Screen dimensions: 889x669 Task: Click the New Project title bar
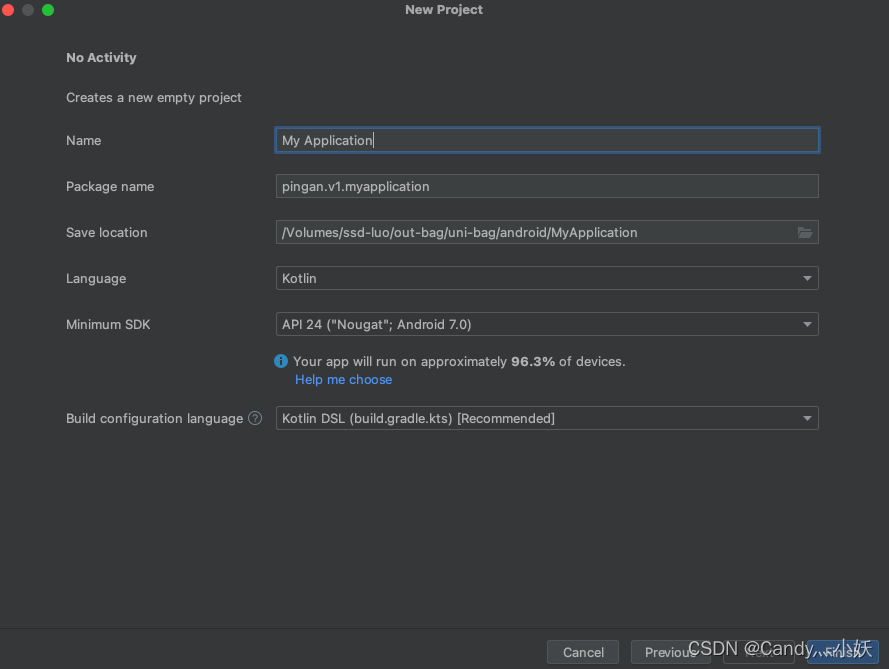pyautogui.click(x=443, y=10)
